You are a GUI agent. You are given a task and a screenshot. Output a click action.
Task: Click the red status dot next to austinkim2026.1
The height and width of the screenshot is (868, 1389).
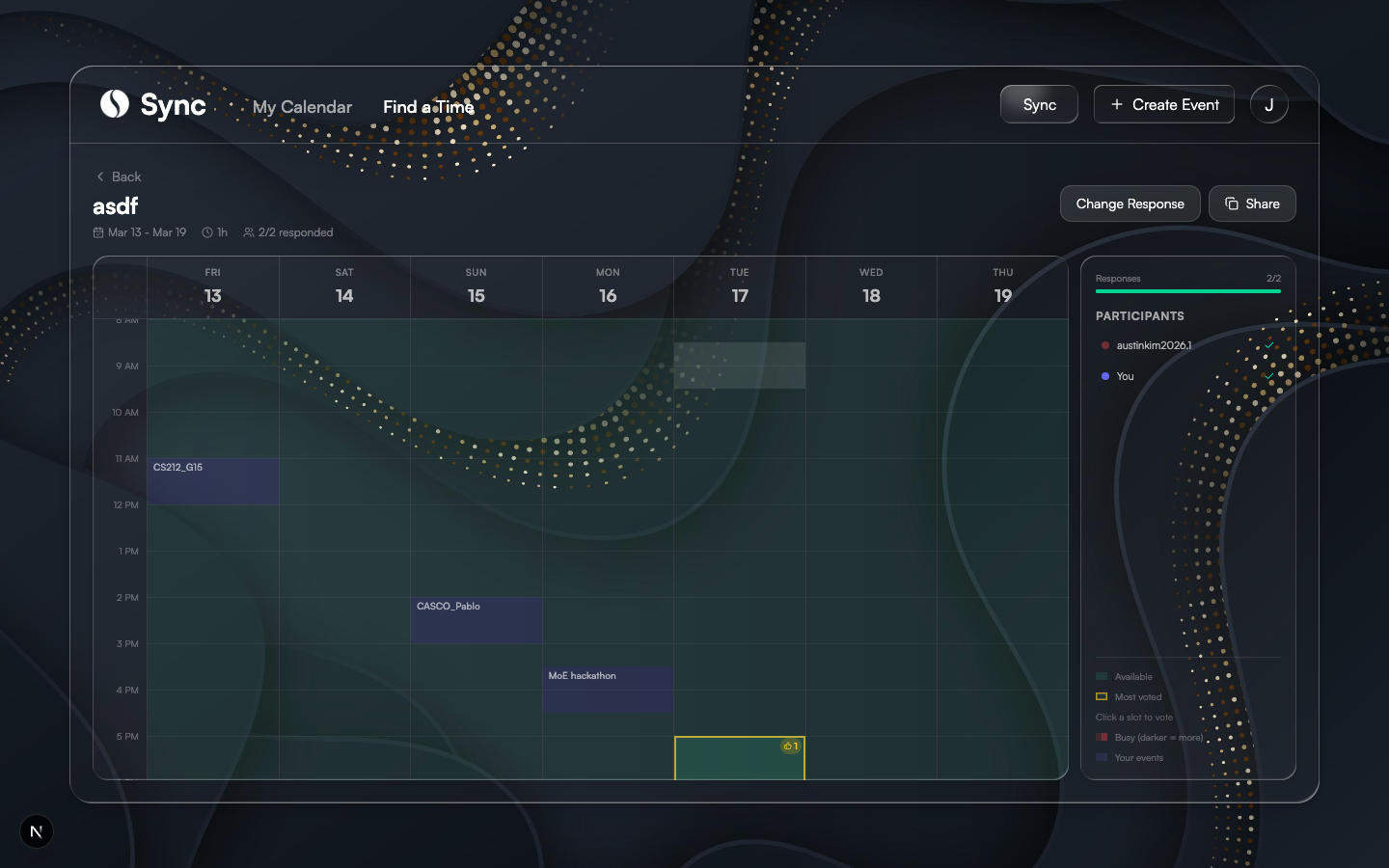(x=1104, y=345)
